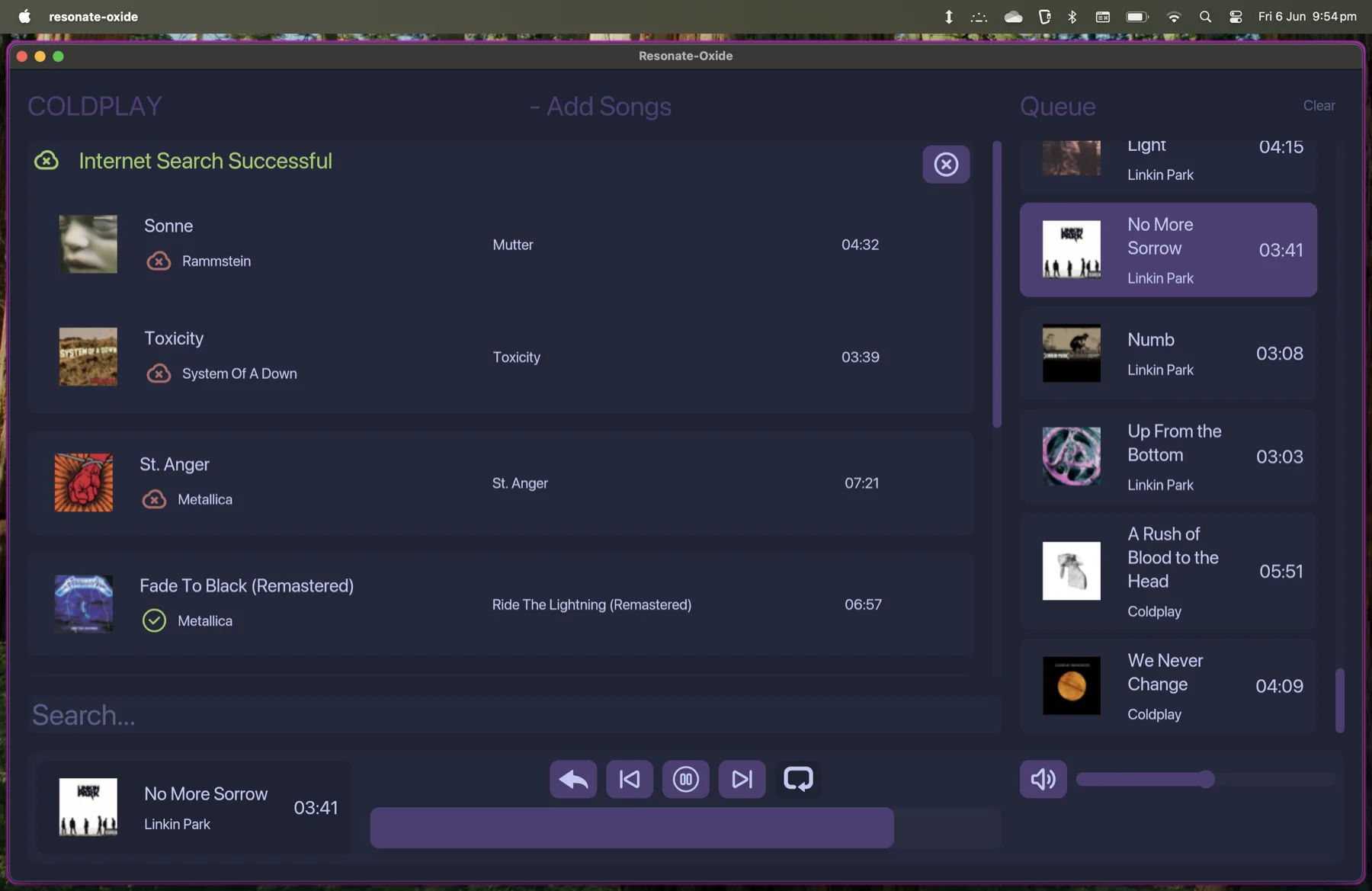The height and width of the screenshot is (891, 1372).
Task: Open the Sonne album artwork thumbnail
Action: pos(88,245)
